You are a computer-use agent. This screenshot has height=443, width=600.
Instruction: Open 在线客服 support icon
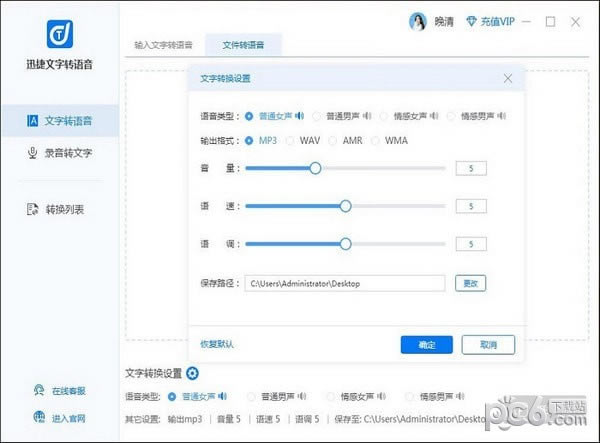38,390
